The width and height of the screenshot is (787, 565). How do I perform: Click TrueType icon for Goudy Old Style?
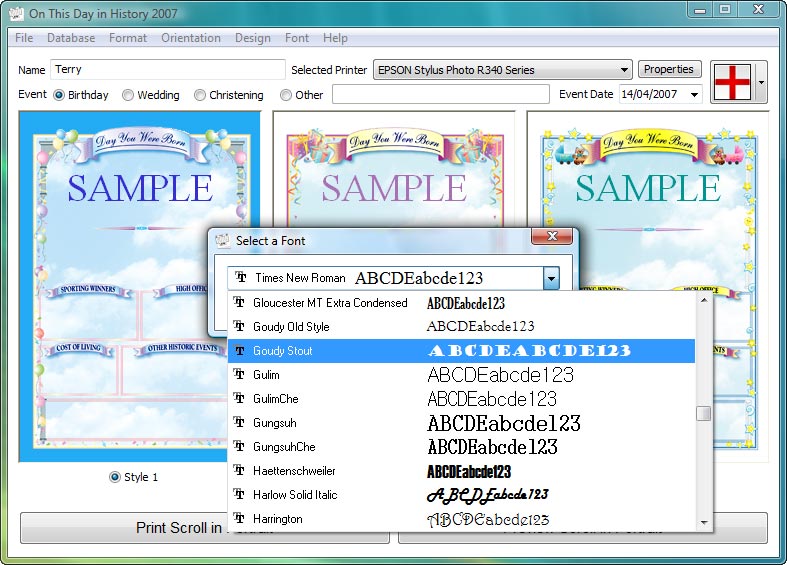click(x=239, y=326)
